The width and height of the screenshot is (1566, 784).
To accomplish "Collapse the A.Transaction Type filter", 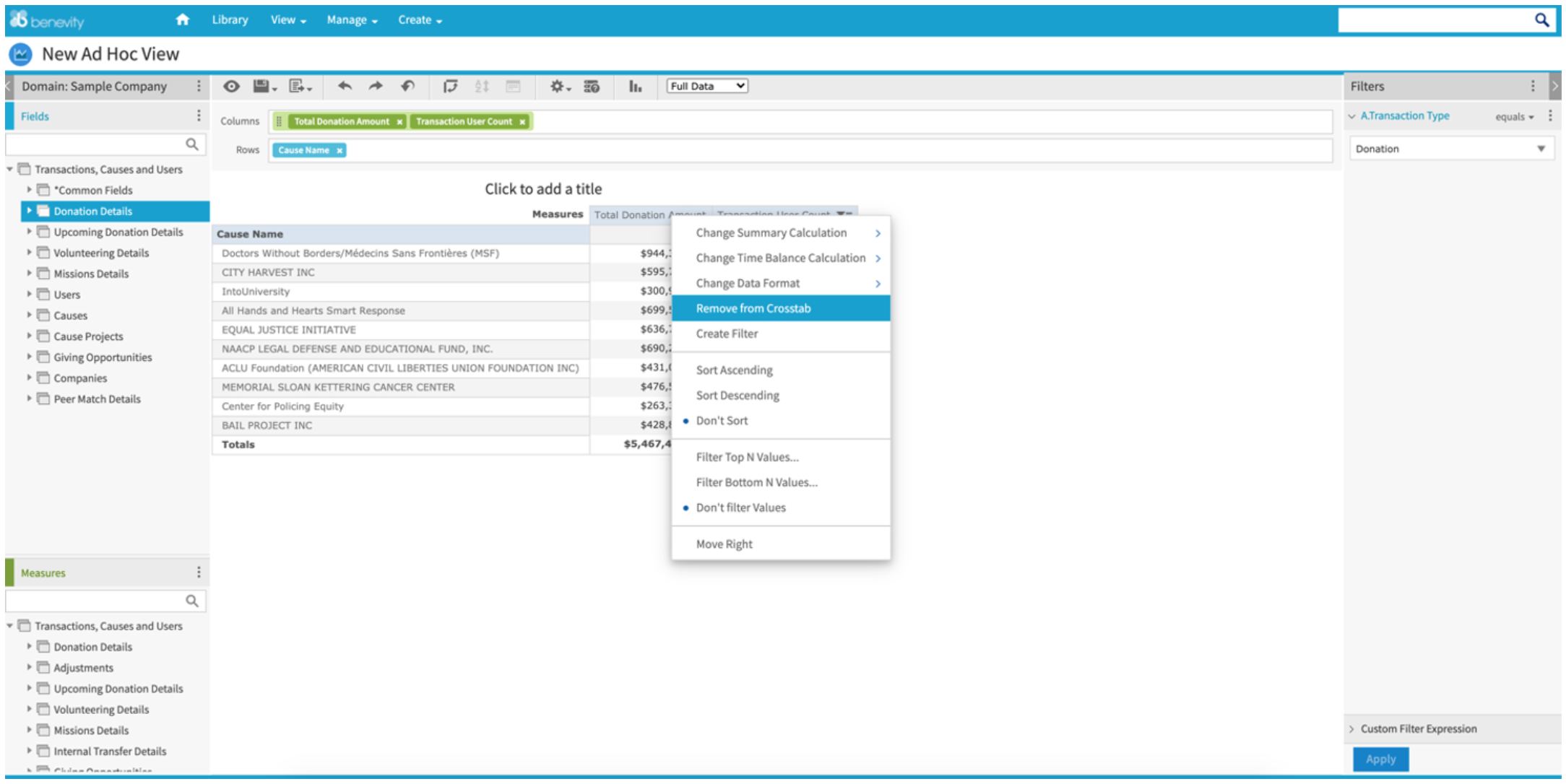I will point(1352,116).
